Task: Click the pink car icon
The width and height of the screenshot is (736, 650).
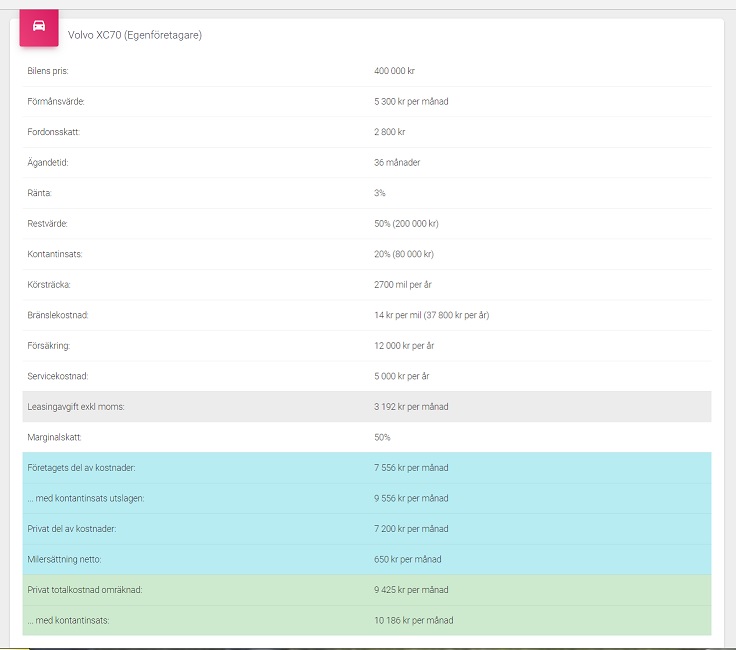Action: pos(39,26)
